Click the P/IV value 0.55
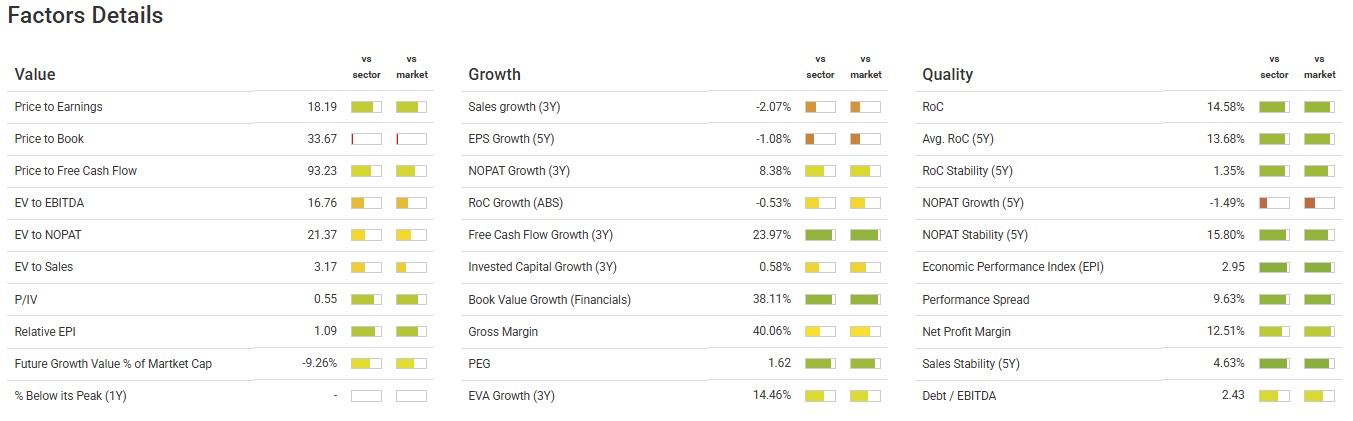Screen dimensions: 1353x421 [x=325, y=299]
